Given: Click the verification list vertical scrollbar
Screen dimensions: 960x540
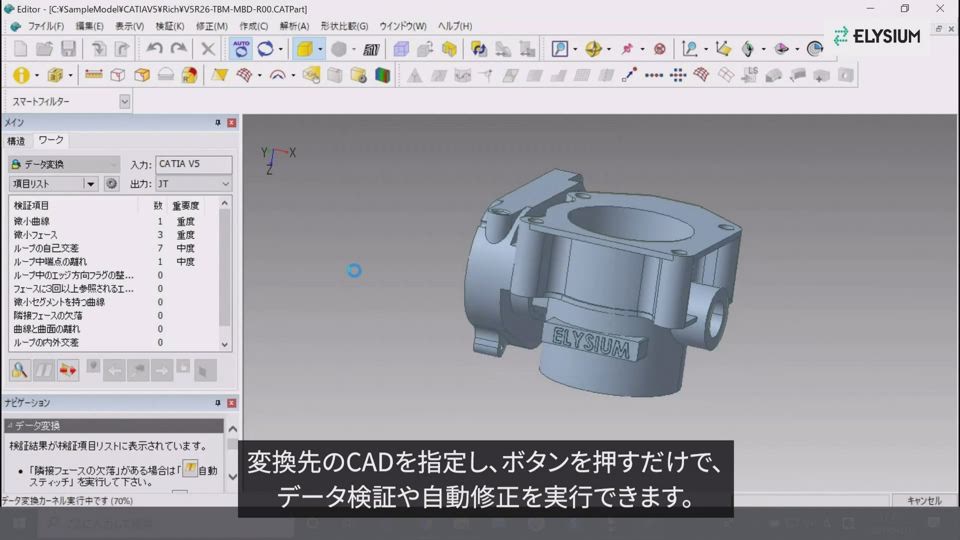Looking at the screenshot, I should (225, 268).
